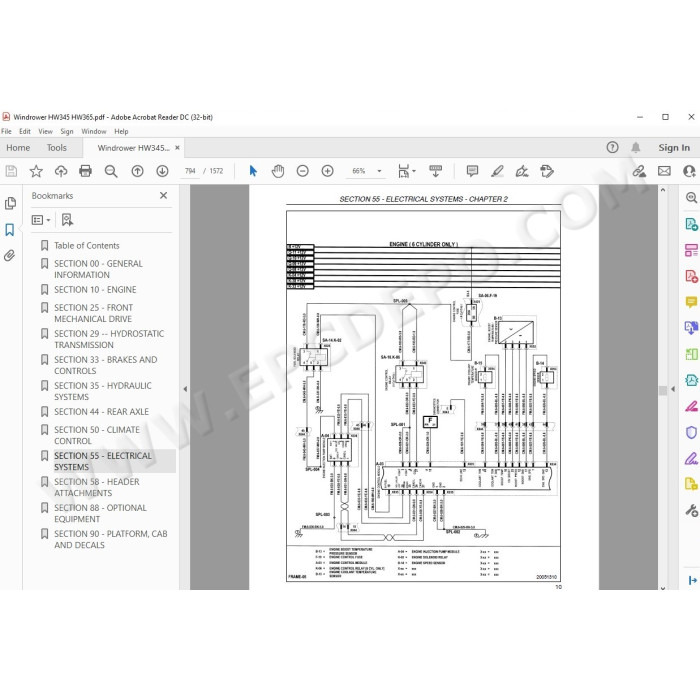
Task: Toggle the Bookmarks panel icon
Action: tap(10, 230)
